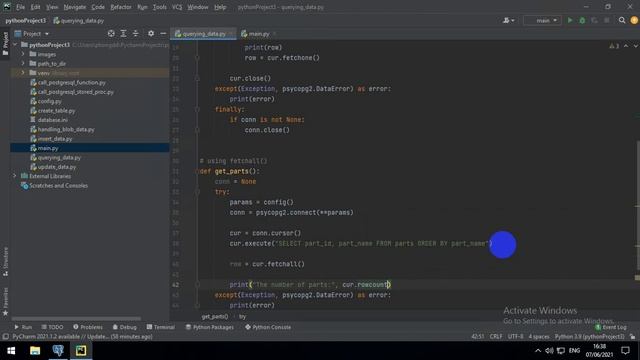Click Select Opened File target icon

tap(111, 33)
